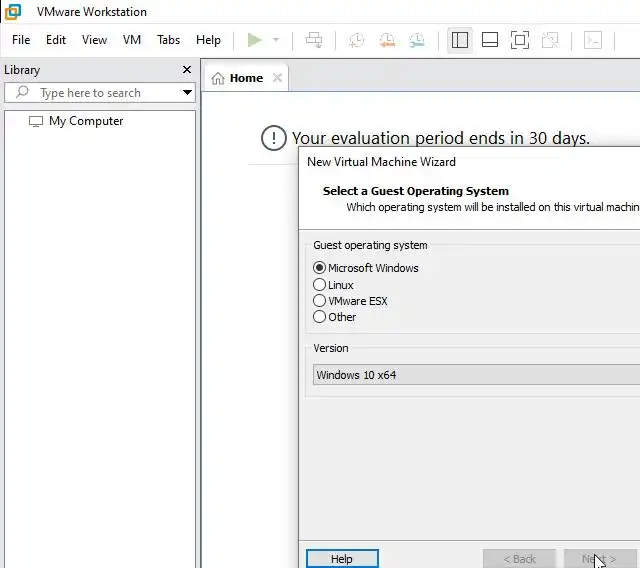The width and height of the screenshot is (640, 568).
Task: Click Next in the wizard
Action: [599, 559]
